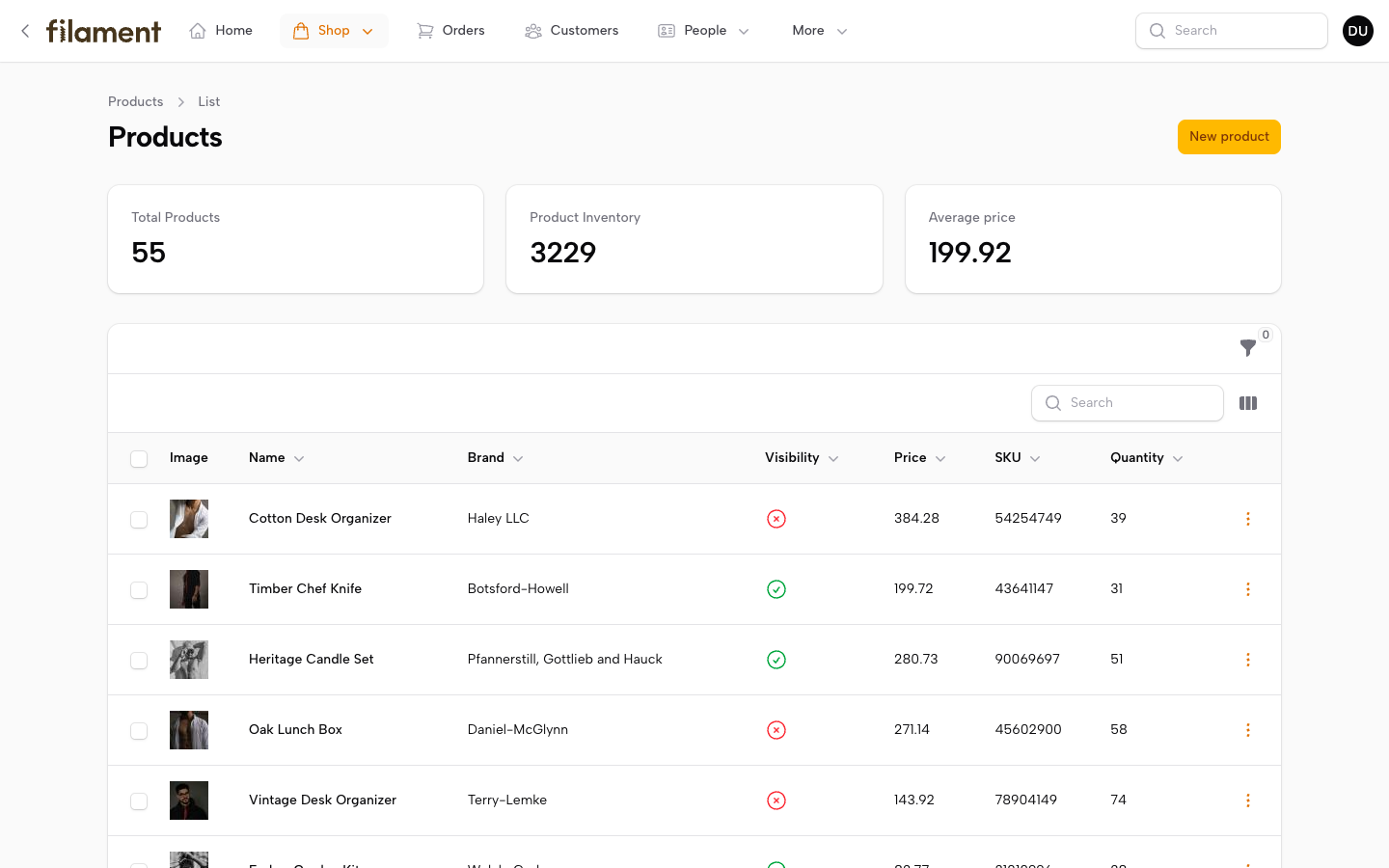
Task: Open actions menu for Cotton Desk Organizer
Action: click(1247, 519)
